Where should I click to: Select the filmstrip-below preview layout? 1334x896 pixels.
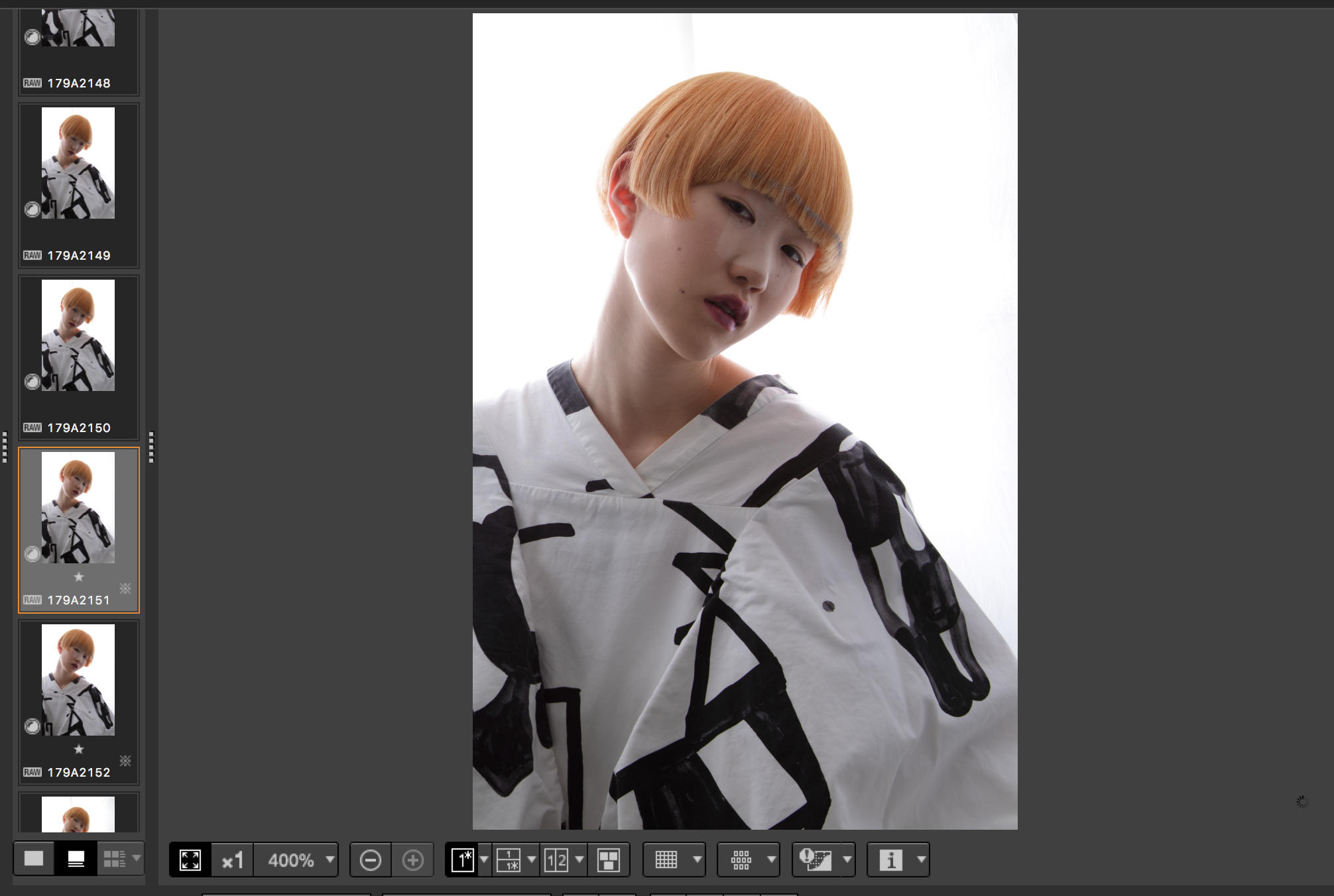pyautogui.click(x=76, y=859)
